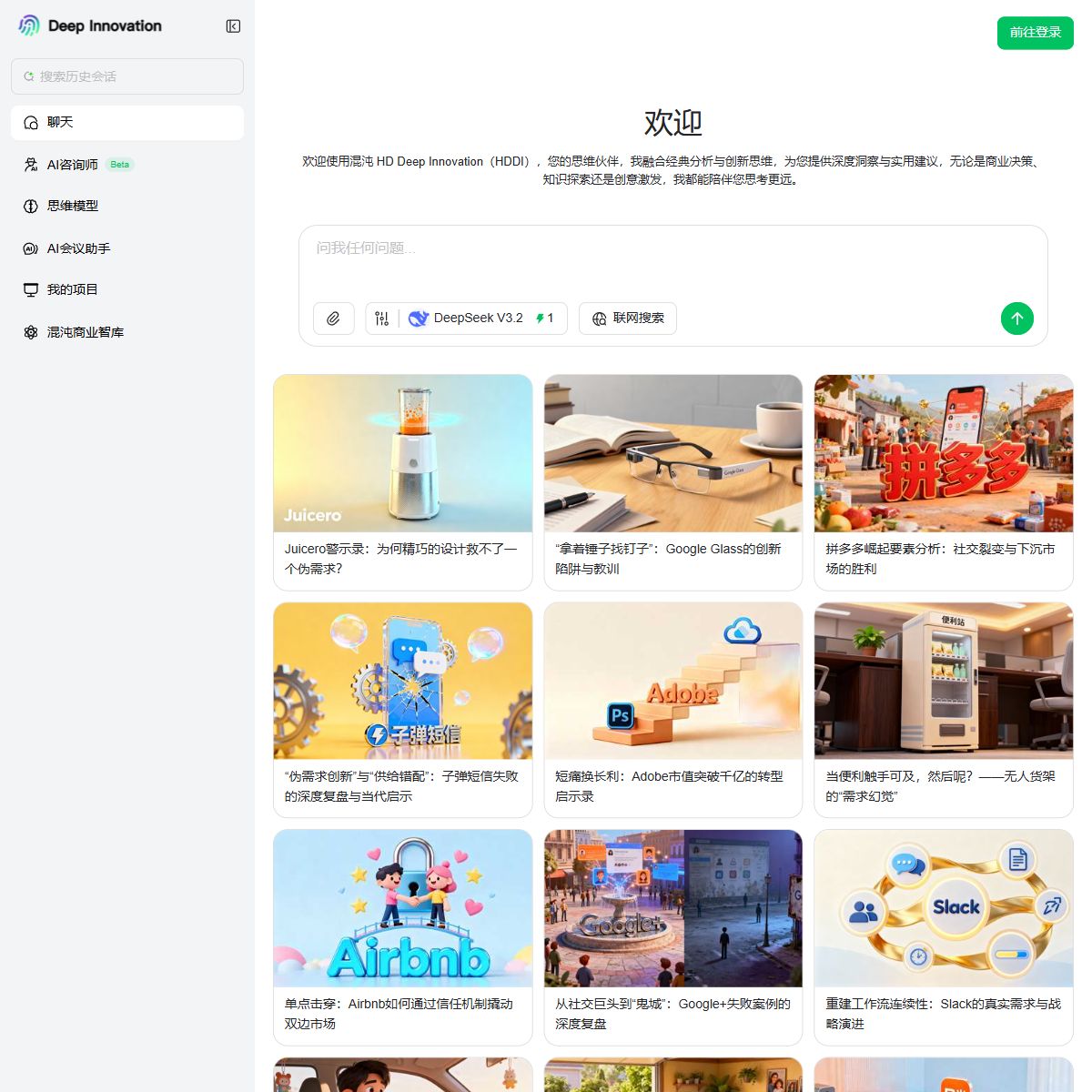Open the 拼多多崛起要素分析 article title

pos(941,559)
